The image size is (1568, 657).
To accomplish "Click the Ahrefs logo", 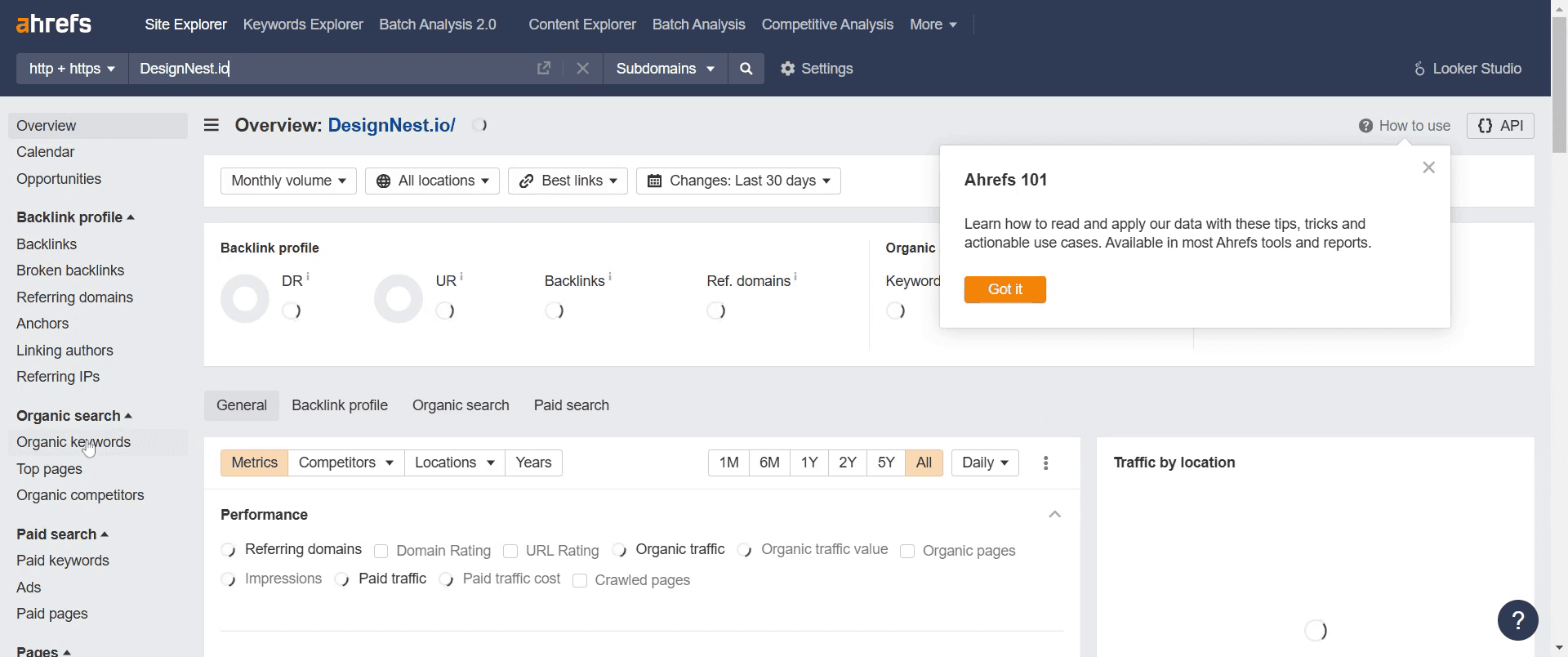I will (54, 24).
